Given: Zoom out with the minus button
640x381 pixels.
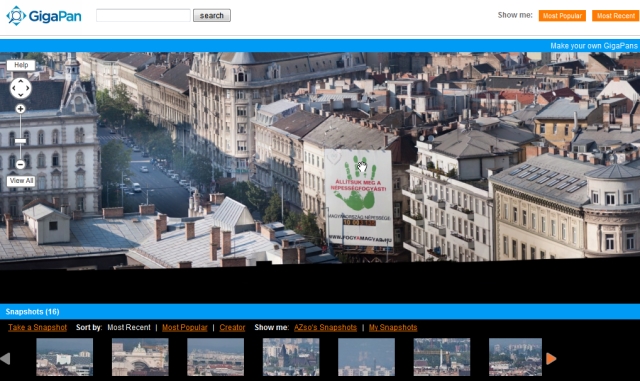Looking at the screenshot, I should (x=20, y=165).
